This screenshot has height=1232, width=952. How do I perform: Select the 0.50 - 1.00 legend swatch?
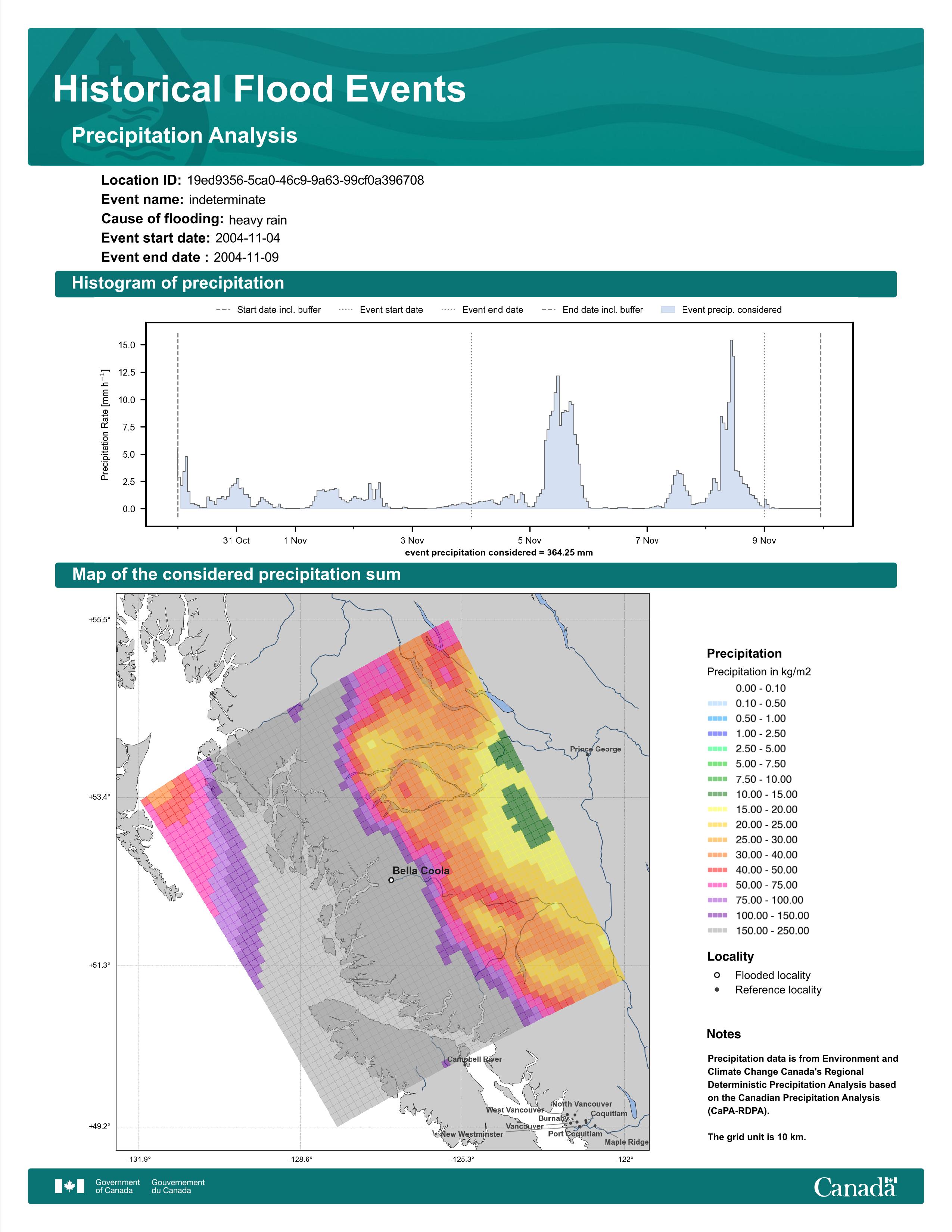click(x=718, y=719)
